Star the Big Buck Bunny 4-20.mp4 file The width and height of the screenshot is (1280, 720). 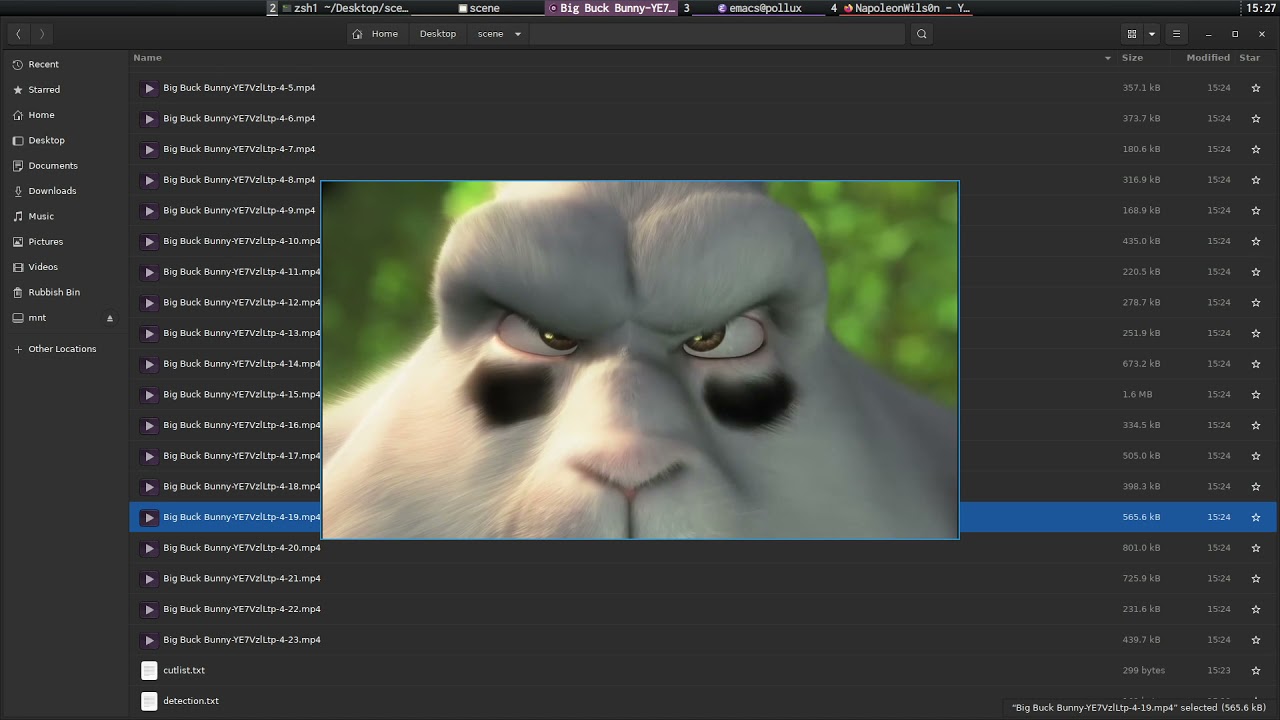1256,548
